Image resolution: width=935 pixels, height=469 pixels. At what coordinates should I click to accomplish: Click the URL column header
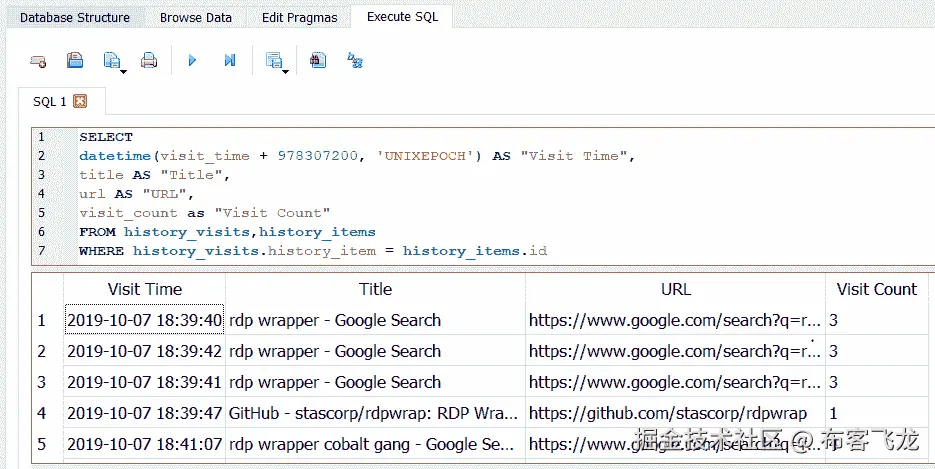676,289
